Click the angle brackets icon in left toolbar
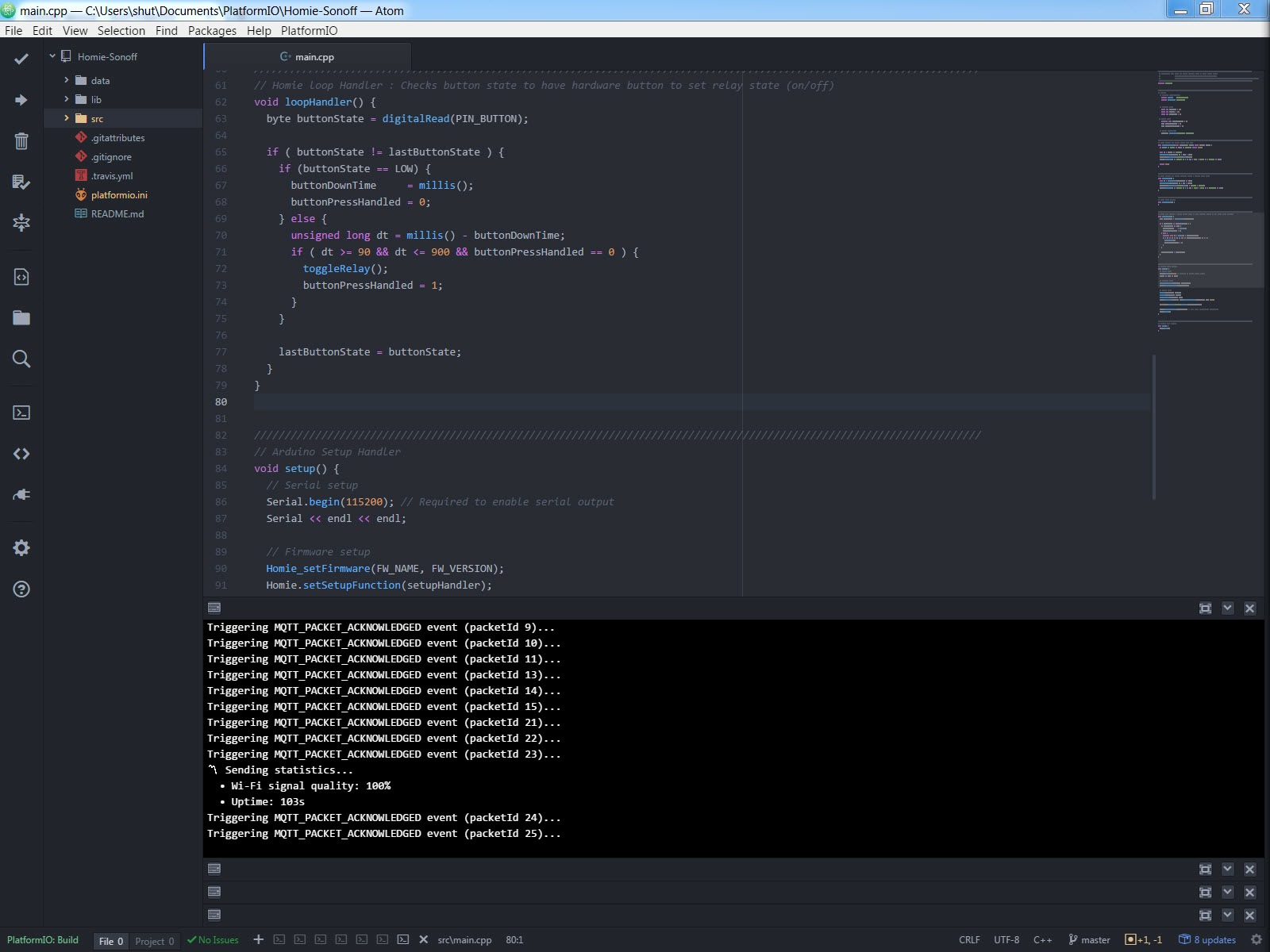 21,454
